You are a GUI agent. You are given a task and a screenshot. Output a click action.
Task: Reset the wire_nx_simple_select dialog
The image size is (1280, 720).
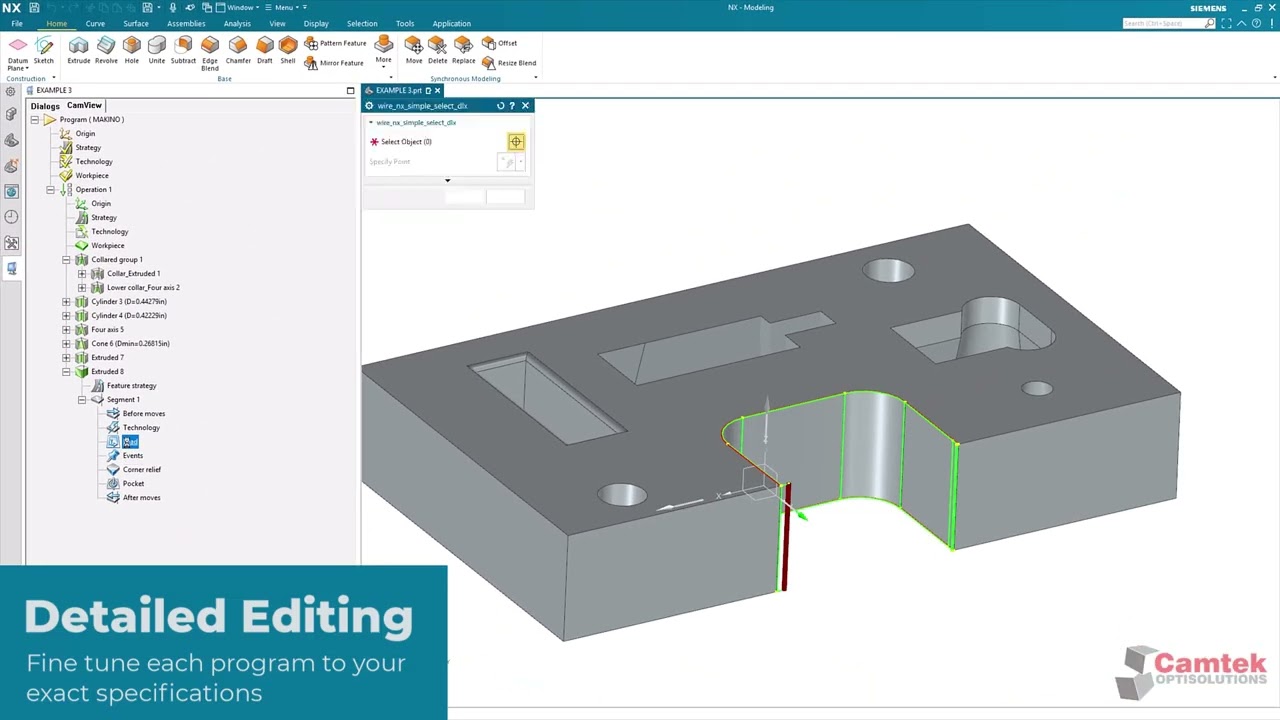pyautogui.click(x=501, y=106)
